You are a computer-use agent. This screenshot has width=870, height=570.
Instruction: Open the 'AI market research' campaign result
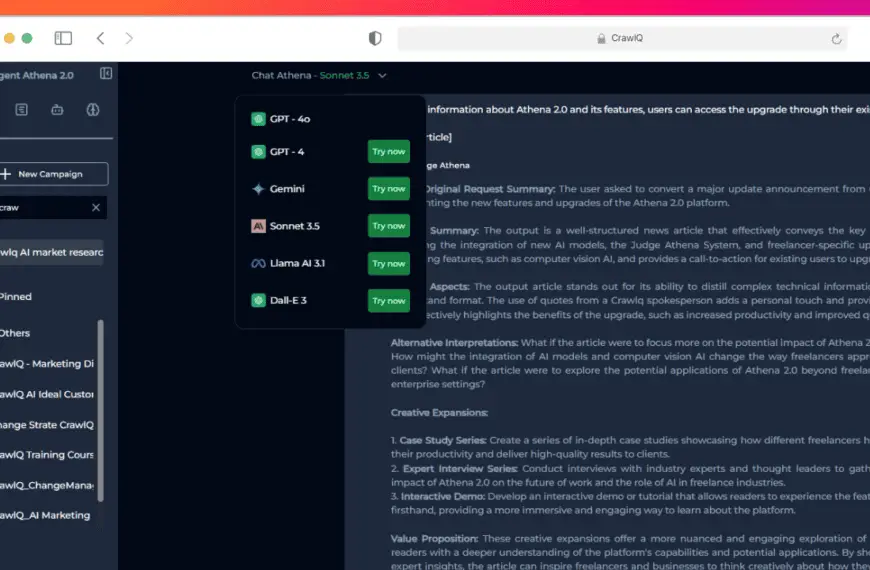point(52,252)
